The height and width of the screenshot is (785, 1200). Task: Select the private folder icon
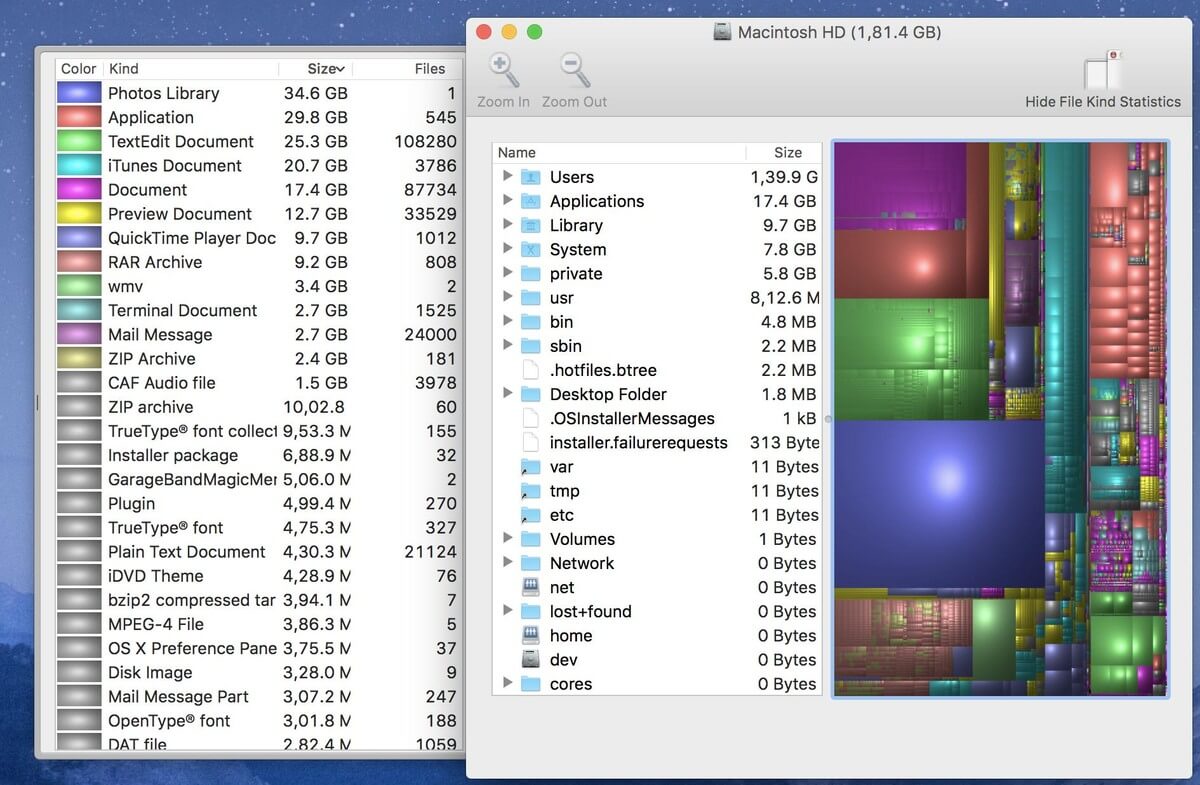point(531,273)
